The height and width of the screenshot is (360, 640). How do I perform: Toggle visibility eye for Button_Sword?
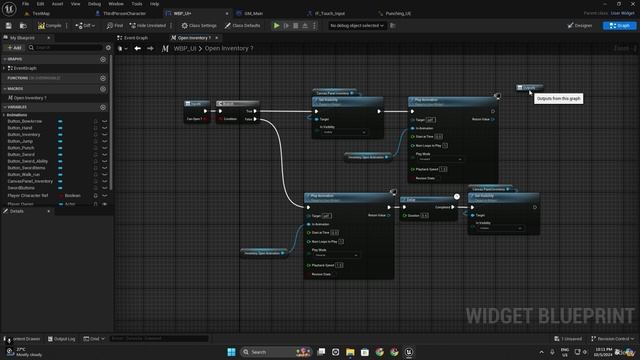(x=104, y=155)
